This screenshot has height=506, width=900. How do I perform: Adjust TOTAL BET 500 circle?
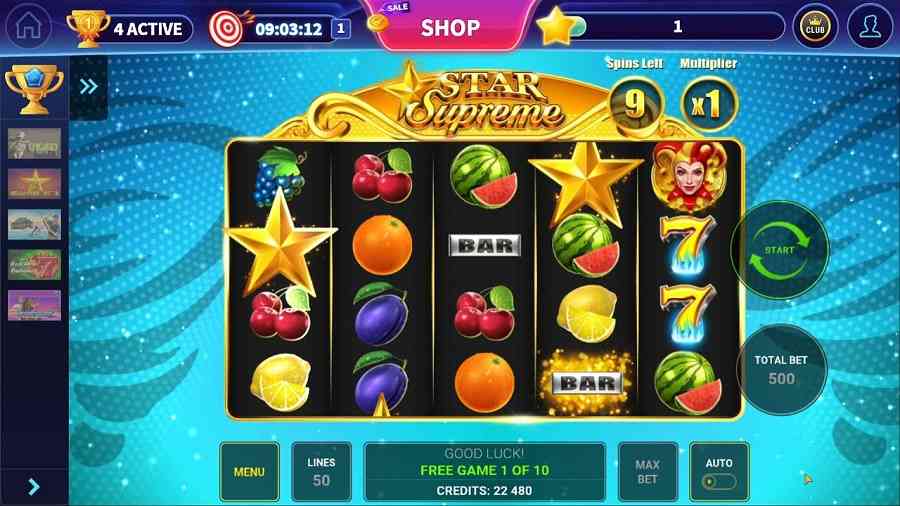[x=781, y=369]
